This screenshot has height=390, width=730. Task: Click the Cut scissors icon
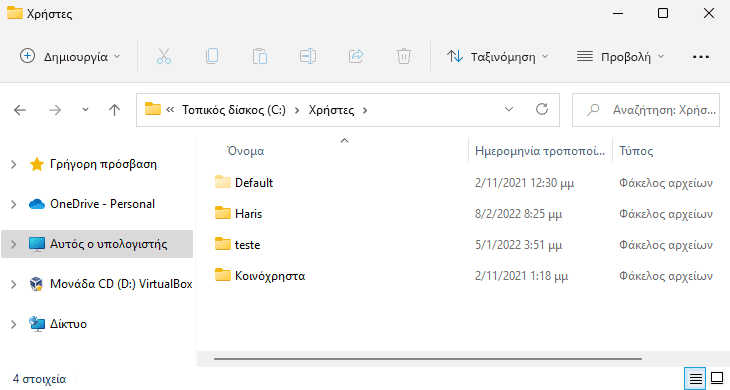pos(163,56)
